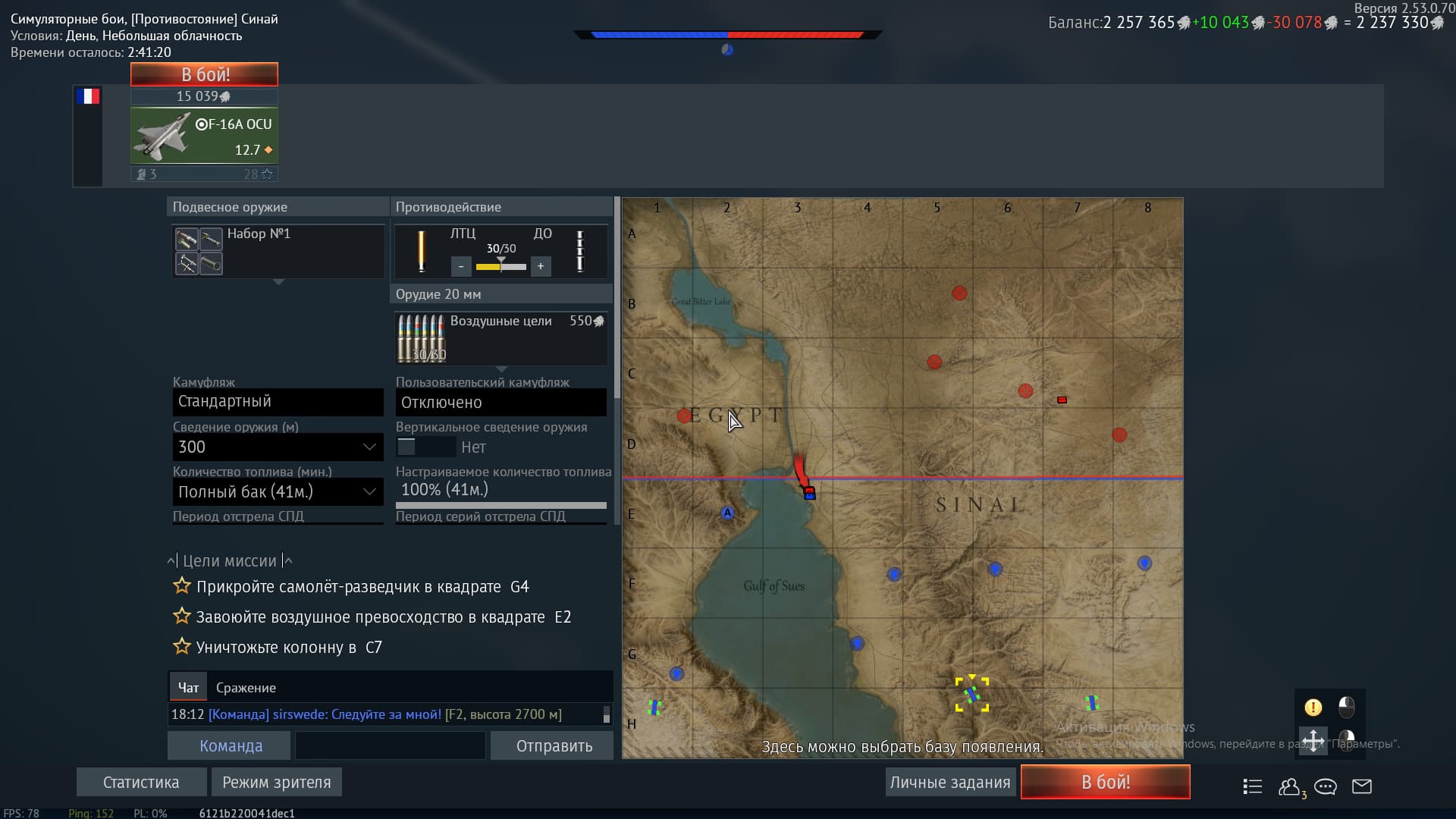1456x819 pixels.
Task: Select the yellow-highlighted airfield spawn point on map
Action: click(972, 694)
